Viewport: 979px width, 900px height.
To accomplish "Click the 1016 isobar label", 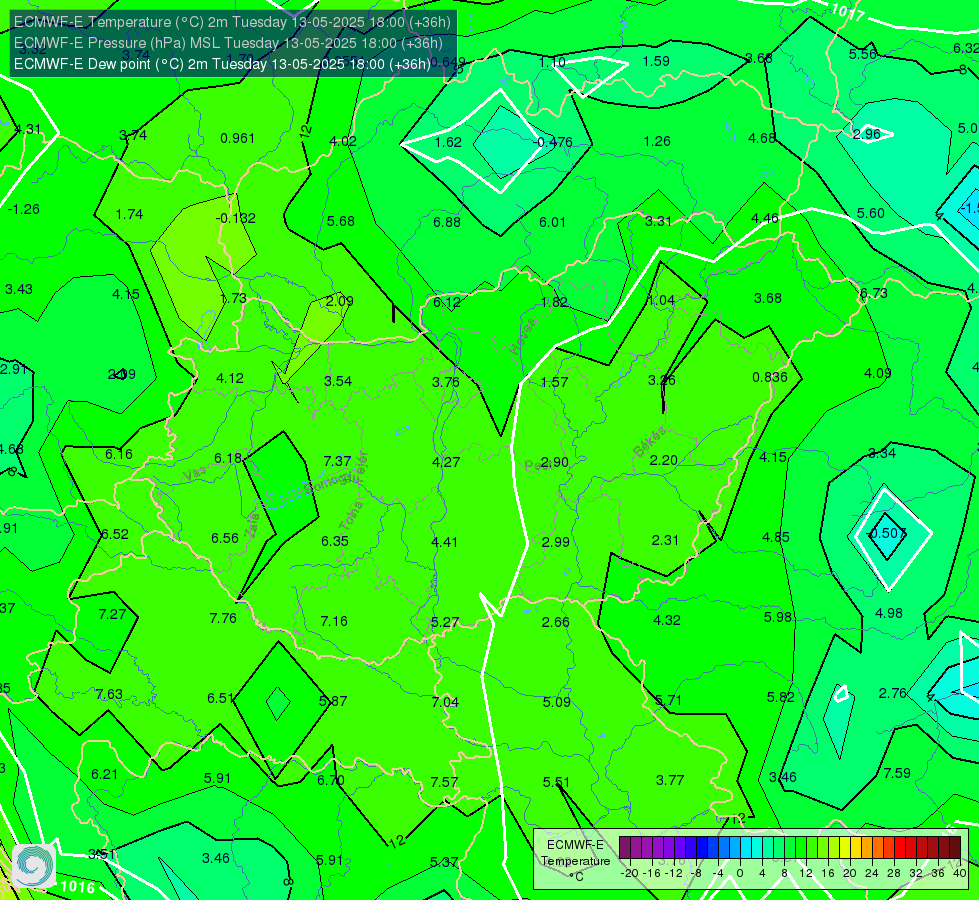I will [77, 886].
